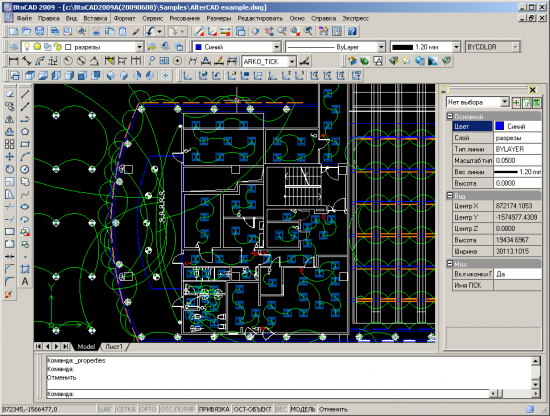This screenshot has width=550, height=416.
Task: Select the Arc drawing tool
Action: 25,157
